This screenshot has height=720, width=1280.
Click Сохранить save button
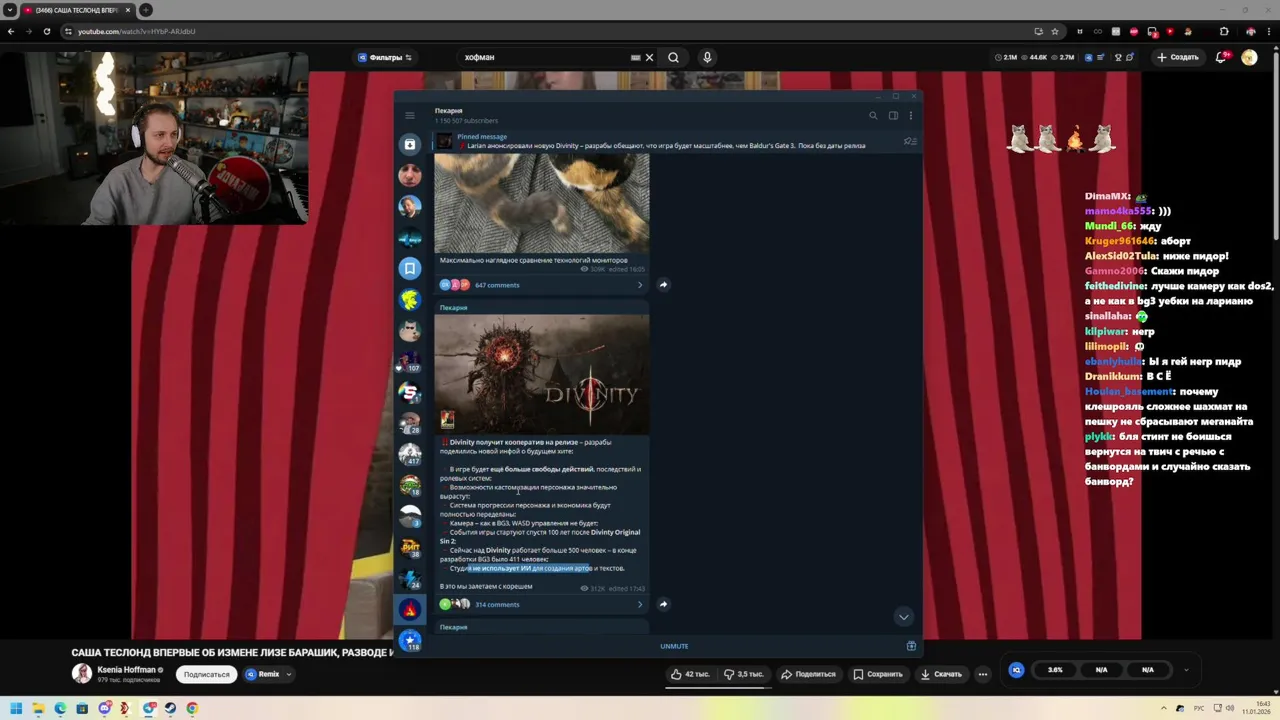coord(878,674)
